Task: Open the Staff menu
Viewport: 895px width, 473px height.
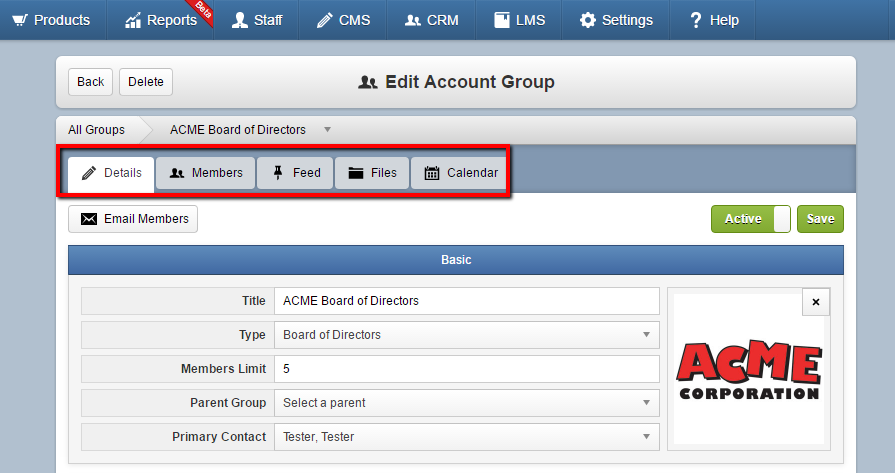Action: pyautogui.click(x=257, y=20)
